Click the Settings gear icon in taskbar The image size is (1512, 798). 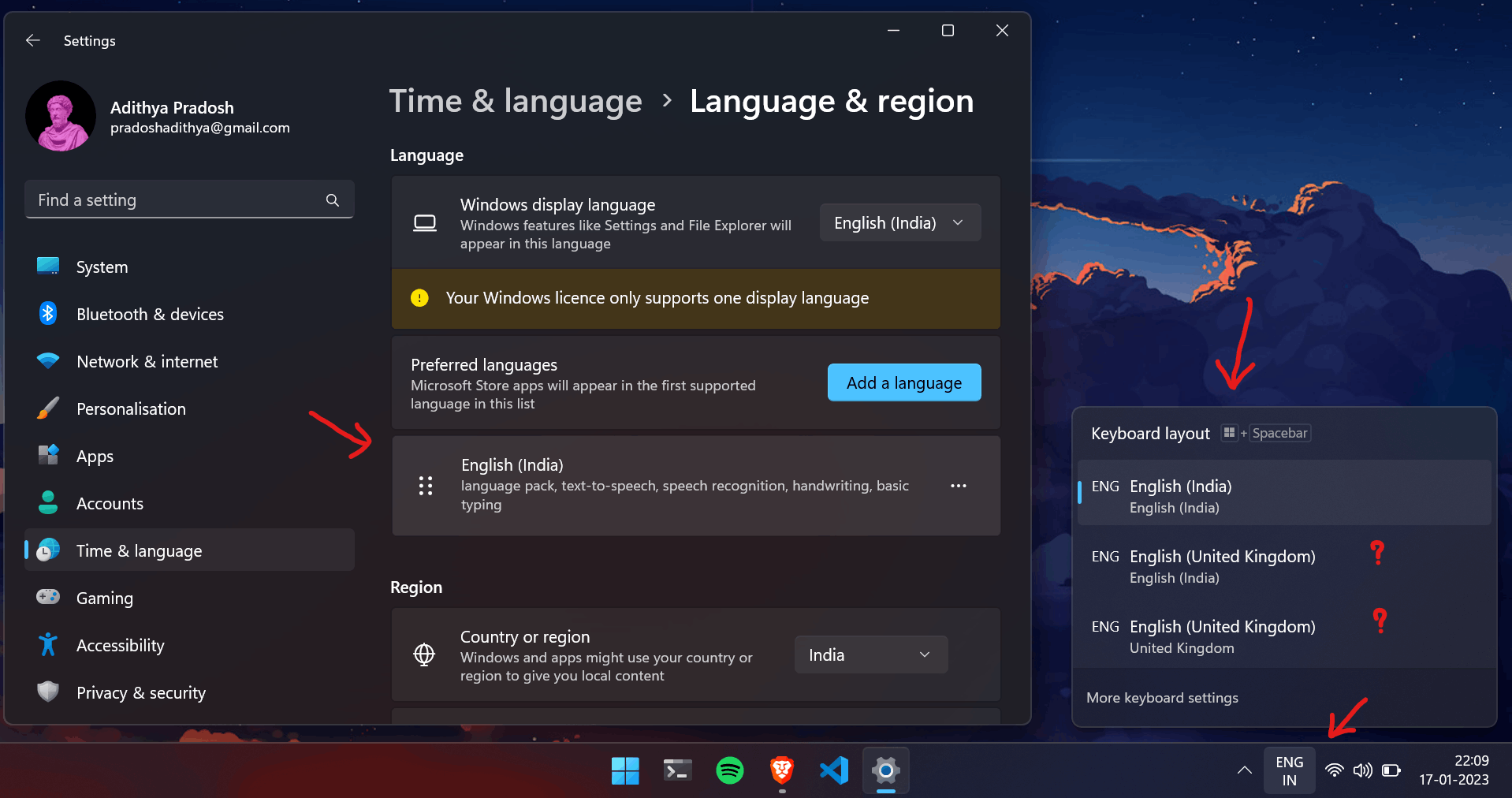point(886,770)
